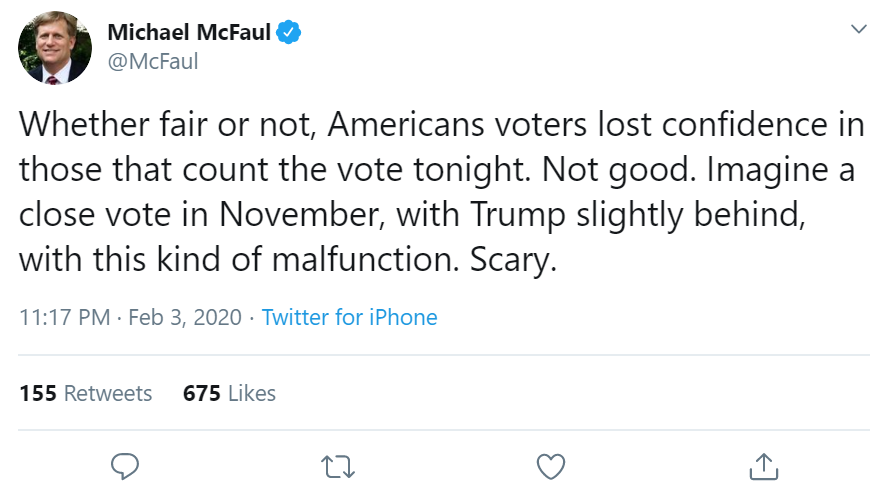View the 155 Retweets list
This screenshot has height=499, width=891.
pyautogui.click(x=86, y=393)
